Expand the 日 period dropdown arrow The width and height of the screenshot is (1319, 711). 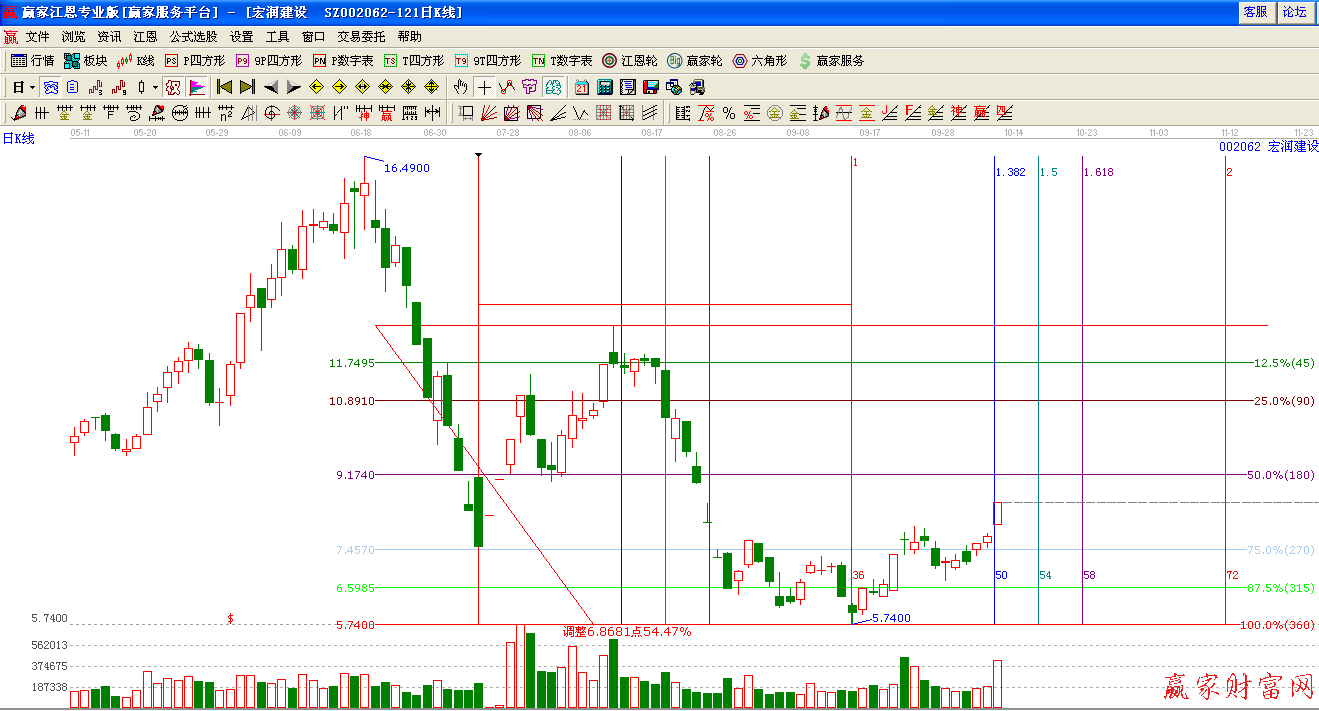click(x=32, y=87)
